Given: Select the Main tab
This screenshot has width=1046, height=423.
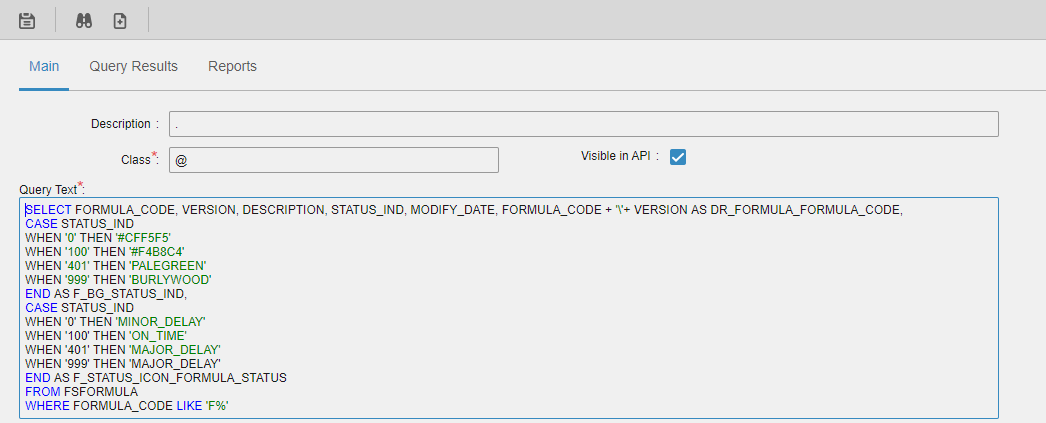Looking at the screenshot, I should pyautogui.click(x=44, y=66).
